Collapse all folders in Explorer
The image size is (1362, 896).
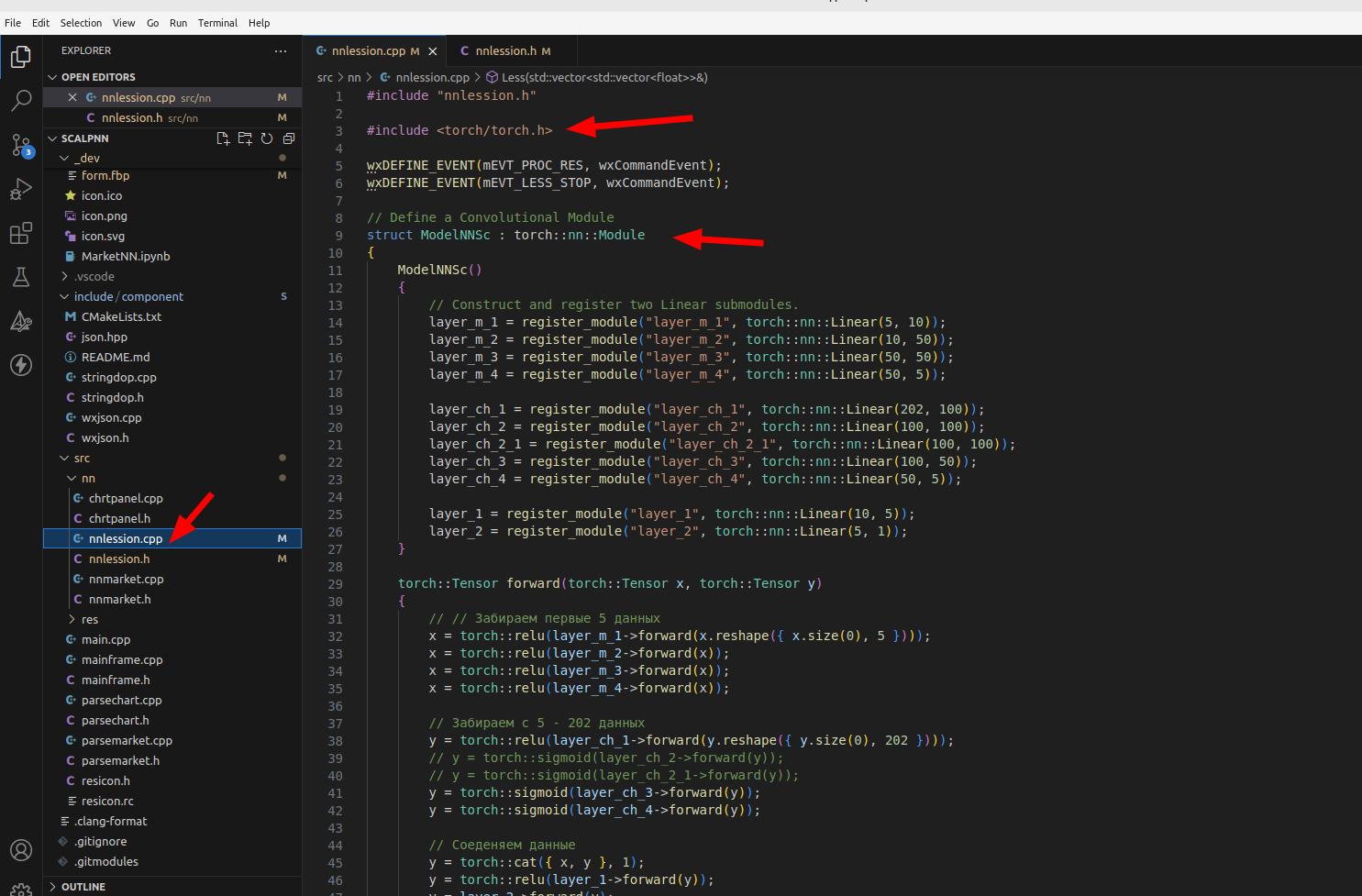[289, 138]
